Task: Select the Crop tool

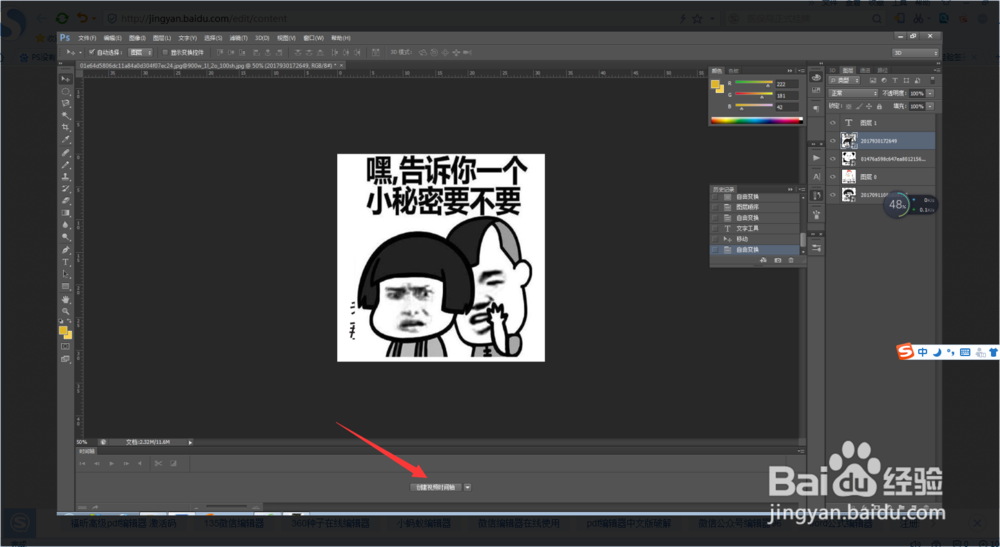Action: tap(66, 128)
